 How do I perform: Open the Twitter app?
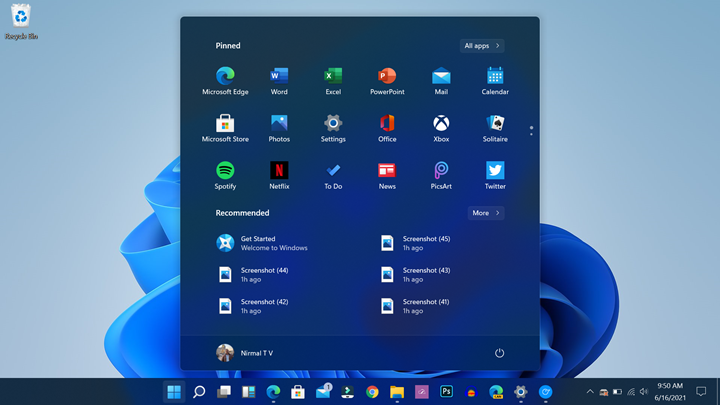[495, 175]
